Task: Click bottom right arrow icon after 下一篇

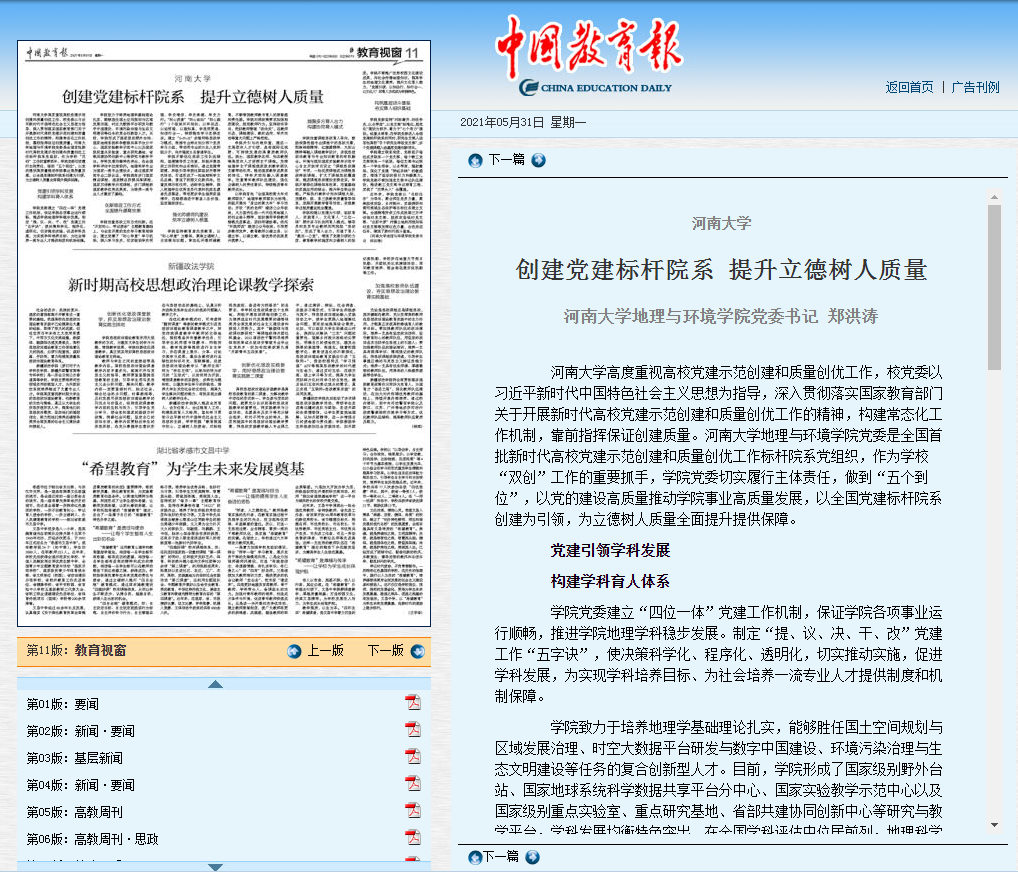Action: point(532,857)
